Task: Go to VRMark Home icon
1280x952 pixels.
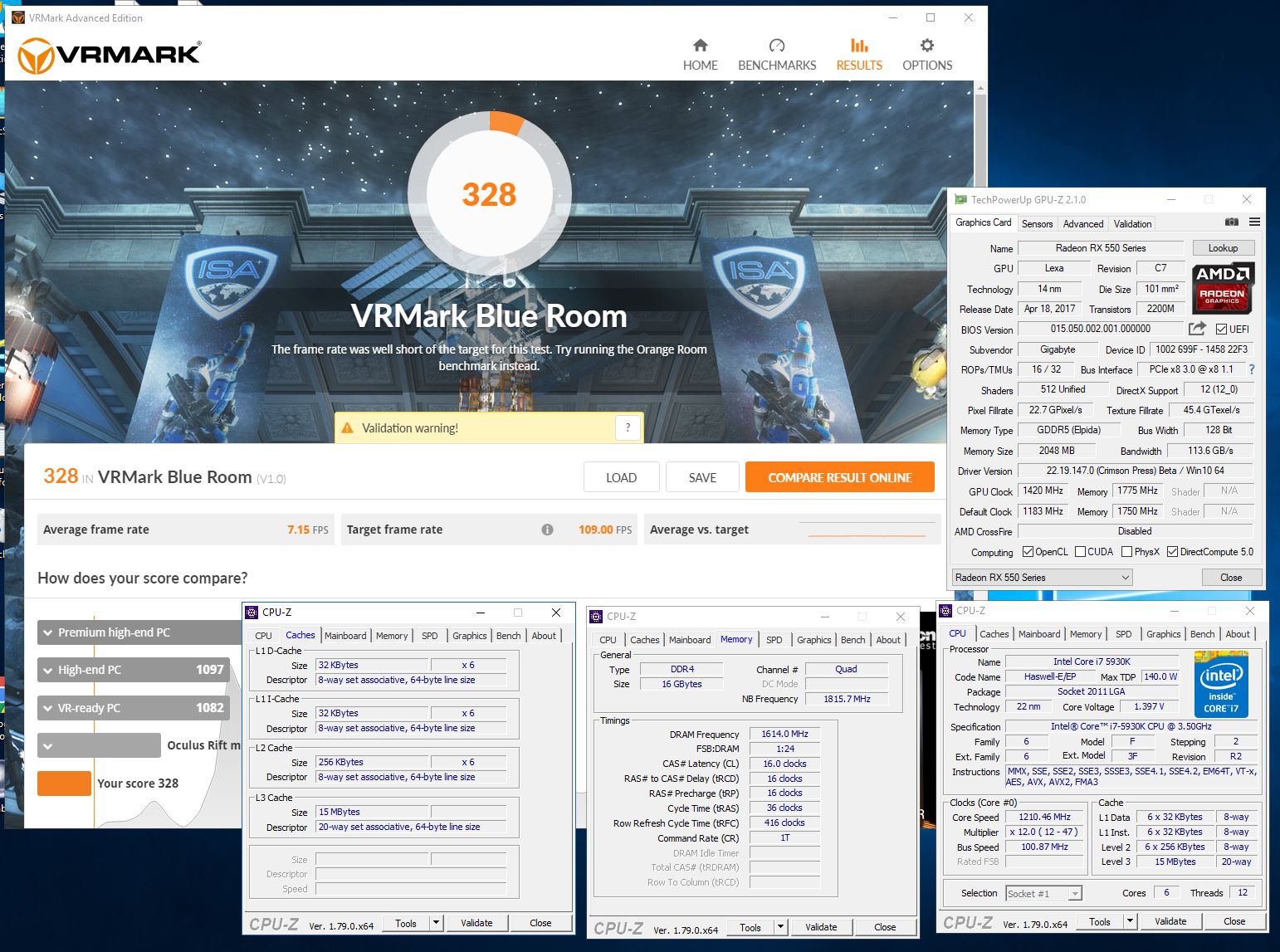Action: (700, 45)
